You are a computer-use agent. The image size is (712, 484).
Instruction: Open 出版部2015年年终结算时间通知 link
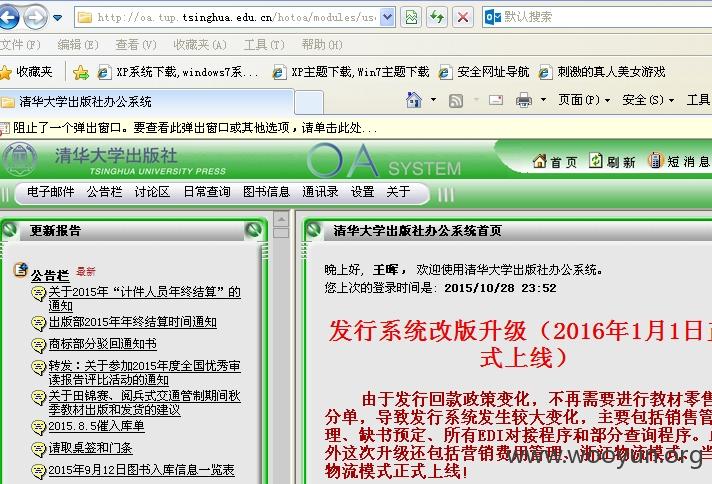133,322
